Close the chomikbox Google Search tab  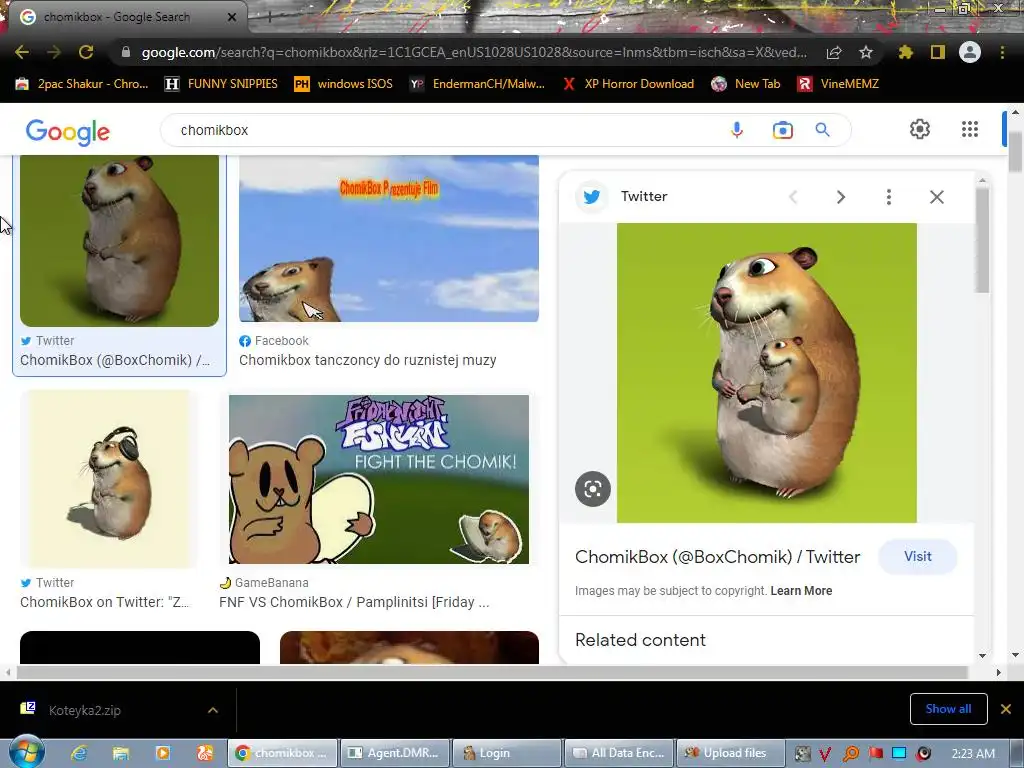pyautogui.click(x=232, y=17)
